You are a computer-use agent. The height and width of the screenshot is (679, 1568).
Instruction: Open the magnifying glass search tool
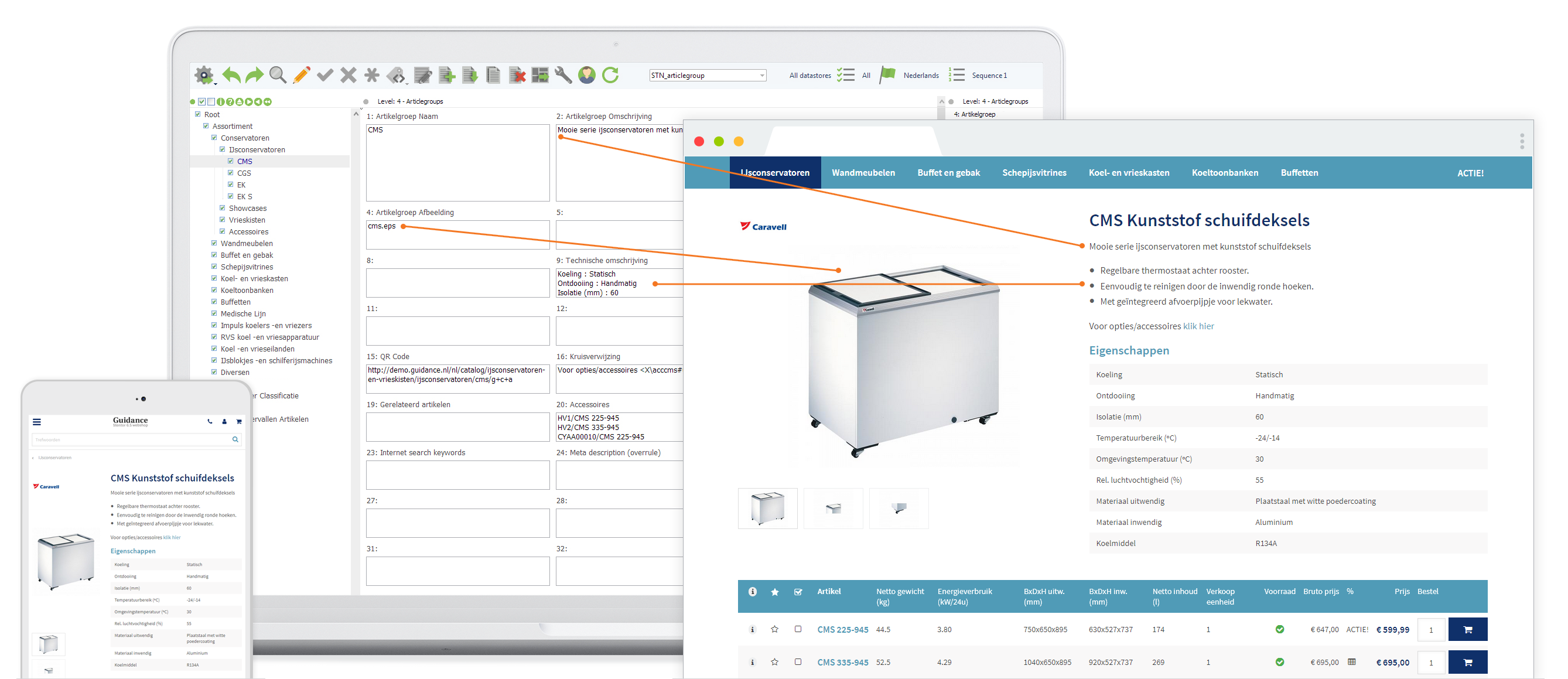(278, 75)
